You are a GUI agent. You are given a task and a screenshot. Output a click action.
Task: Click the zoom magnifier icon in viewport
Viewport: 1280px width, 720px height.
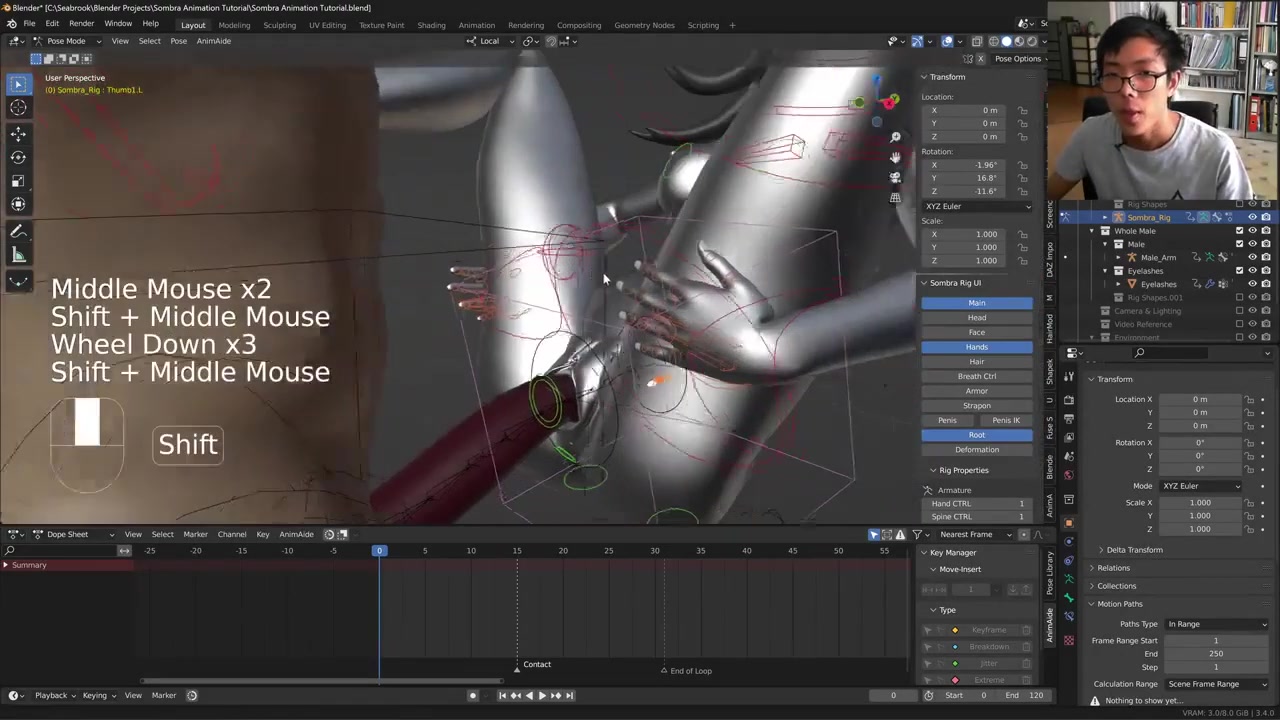895,137
